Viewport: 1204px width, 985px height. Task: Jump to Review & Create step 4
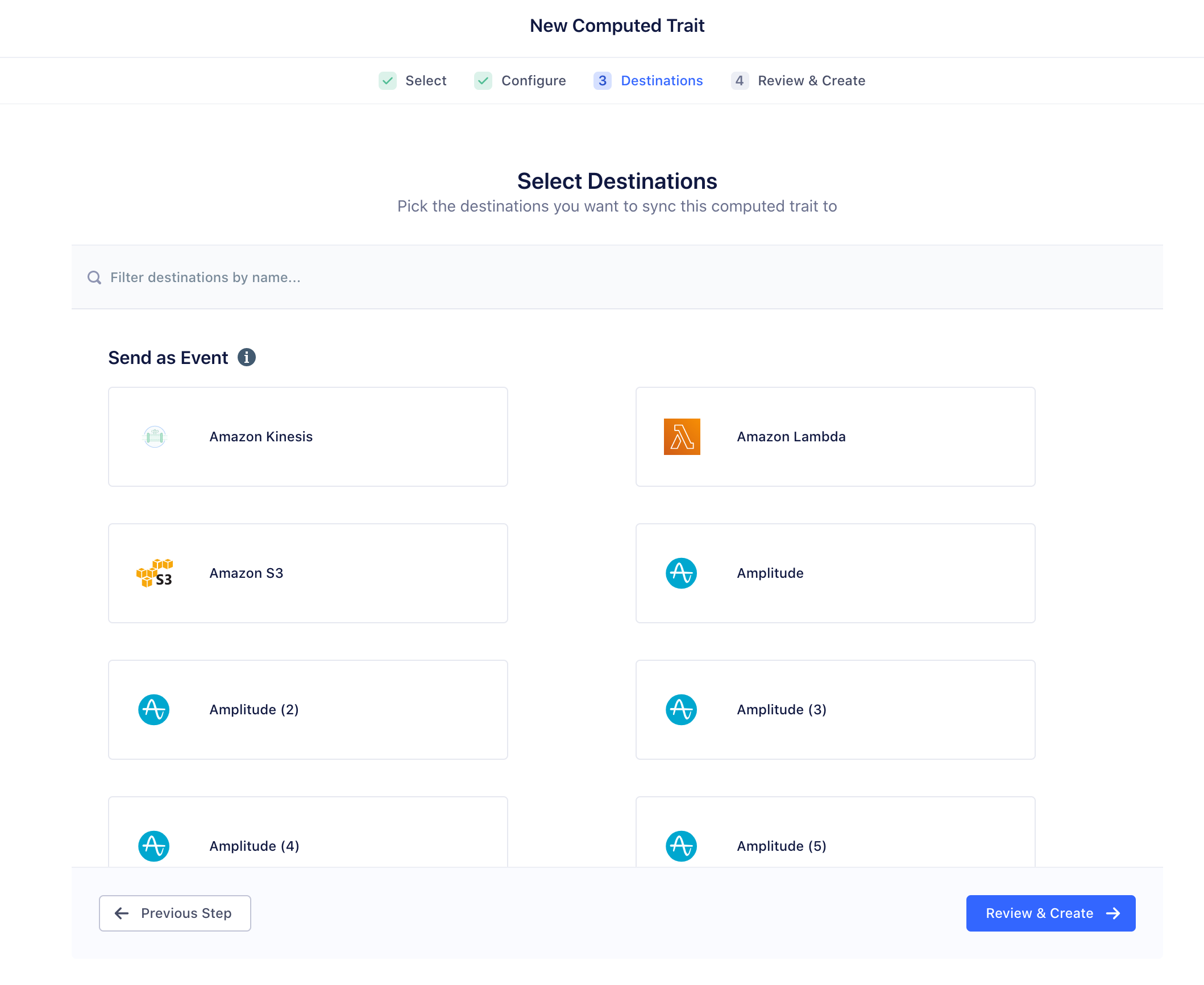tap(799, 81)
